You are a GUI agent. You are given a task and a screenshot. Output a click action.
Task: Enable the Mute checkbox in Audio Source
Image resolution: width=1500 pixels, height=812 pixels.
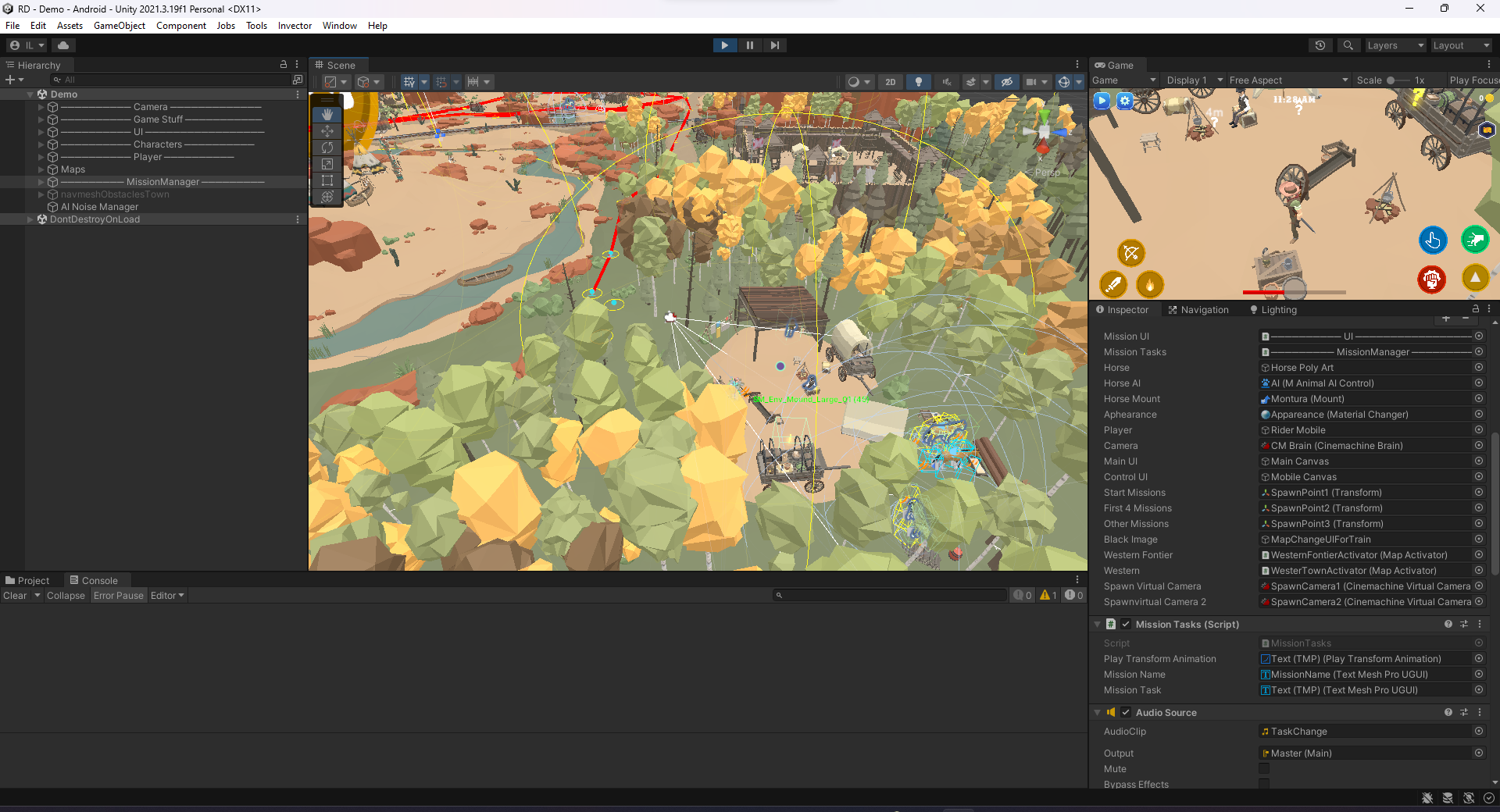point(1264,769)
